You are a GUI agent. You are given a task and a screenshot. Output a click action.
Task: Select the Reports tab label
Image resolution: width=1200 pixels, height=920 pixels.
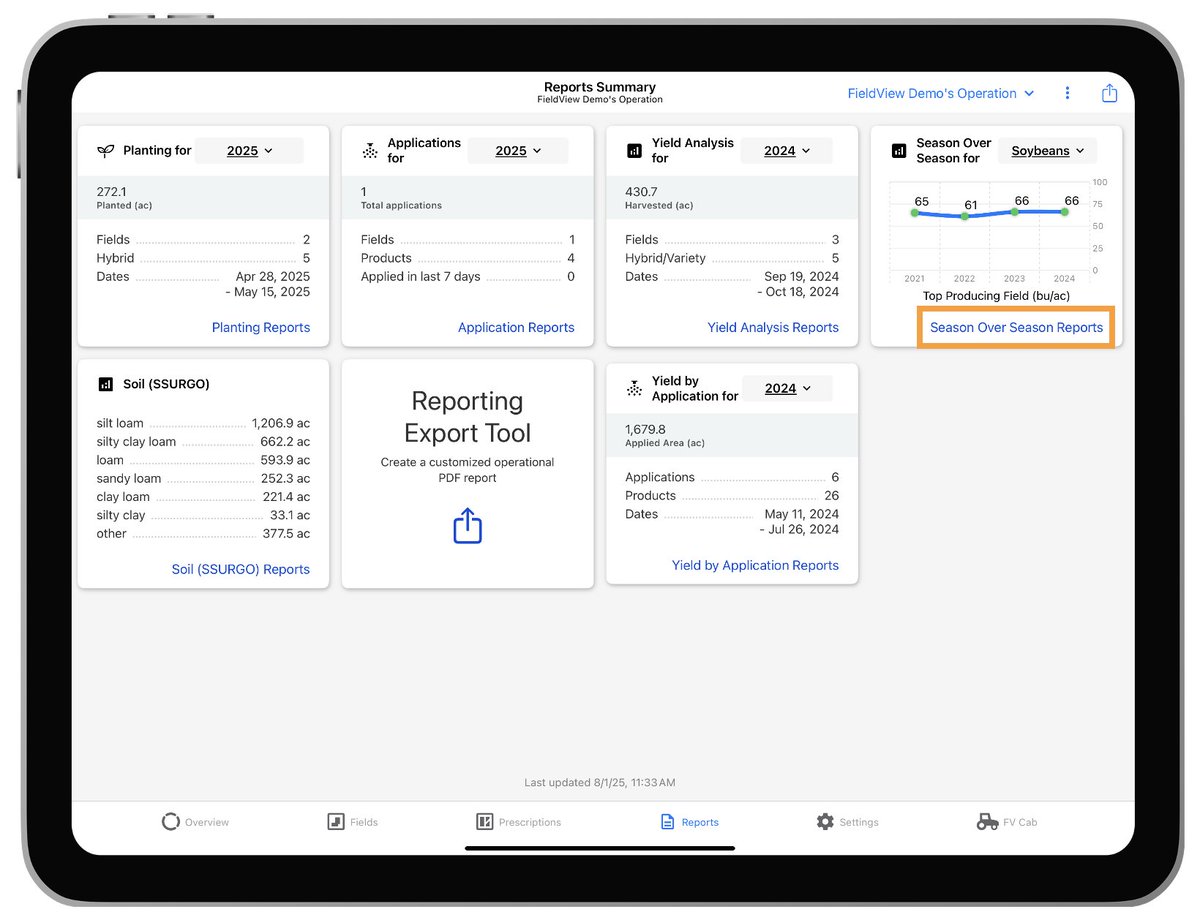click(x=700, y=823)
